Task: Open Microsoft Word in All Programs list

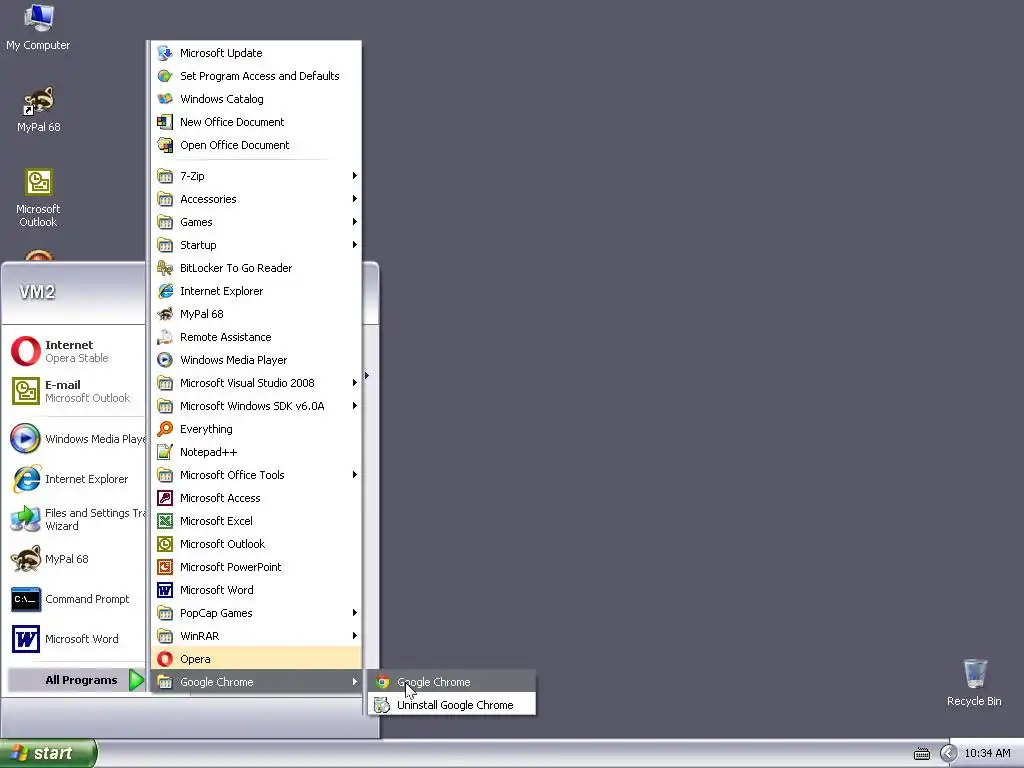Action: pos(256,590)
